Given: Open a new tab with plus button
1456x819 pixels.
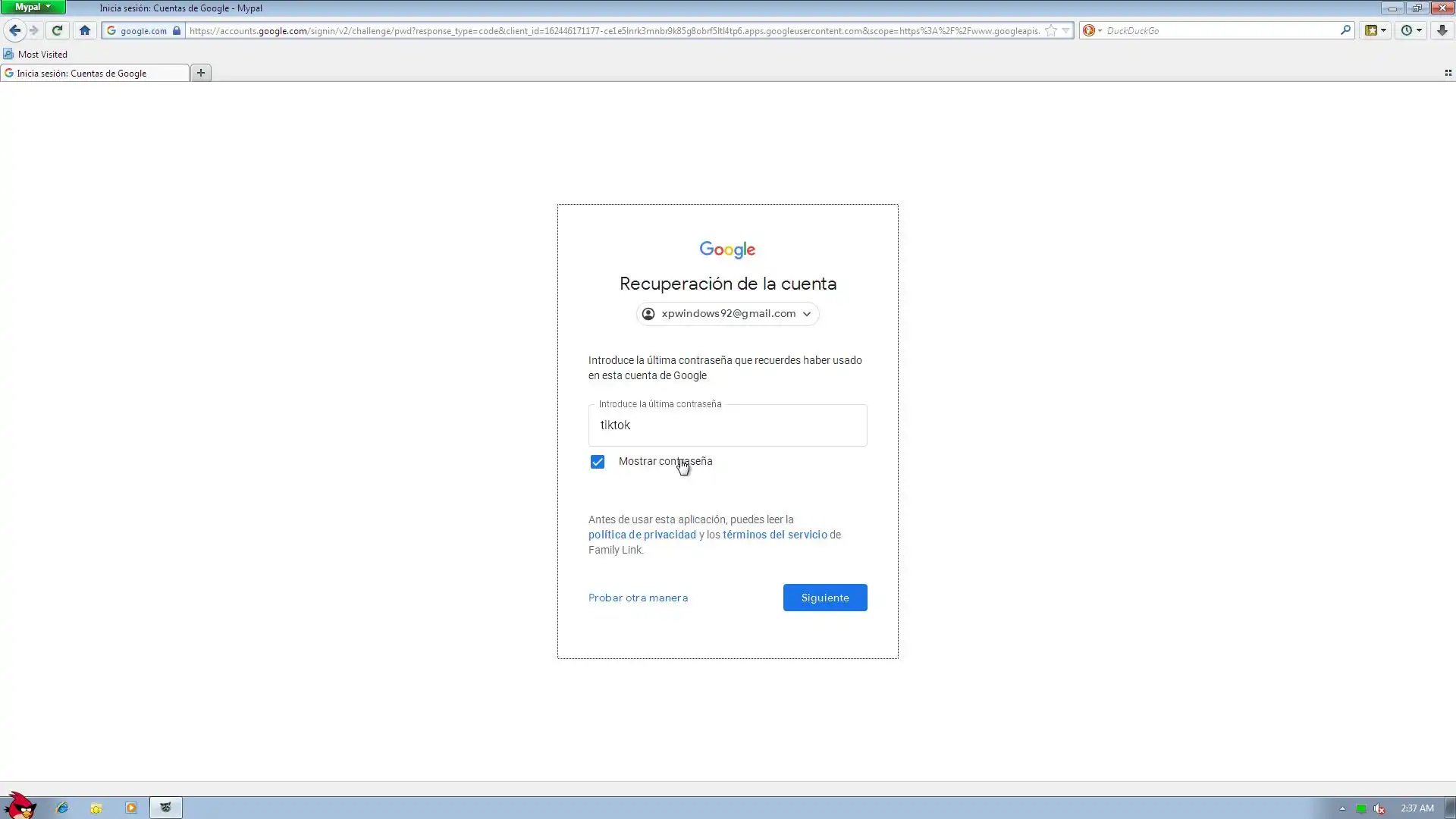Looking at the screenshot, I should point(201,73).
